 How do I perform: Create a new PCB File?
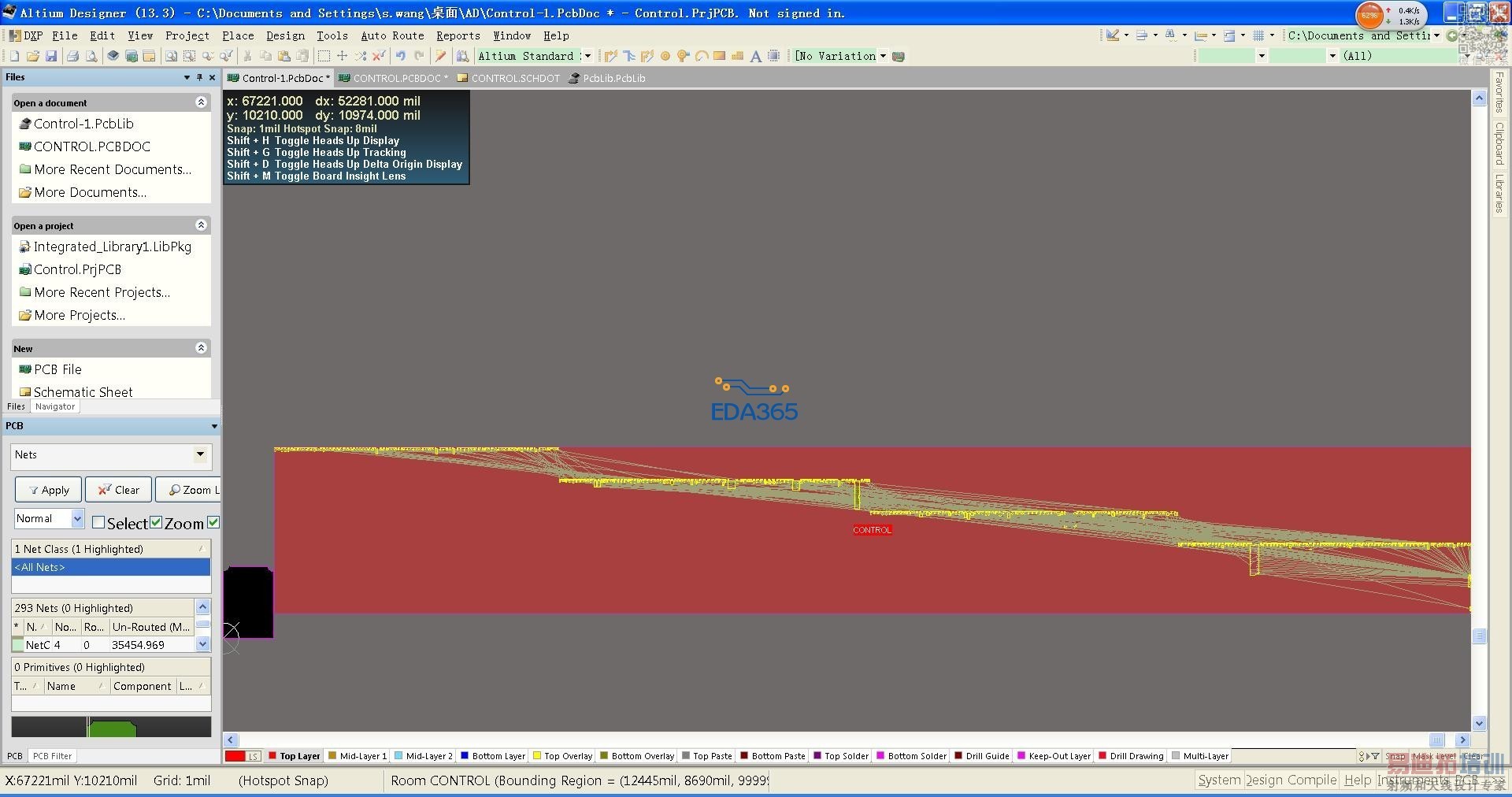click(57, 369)
